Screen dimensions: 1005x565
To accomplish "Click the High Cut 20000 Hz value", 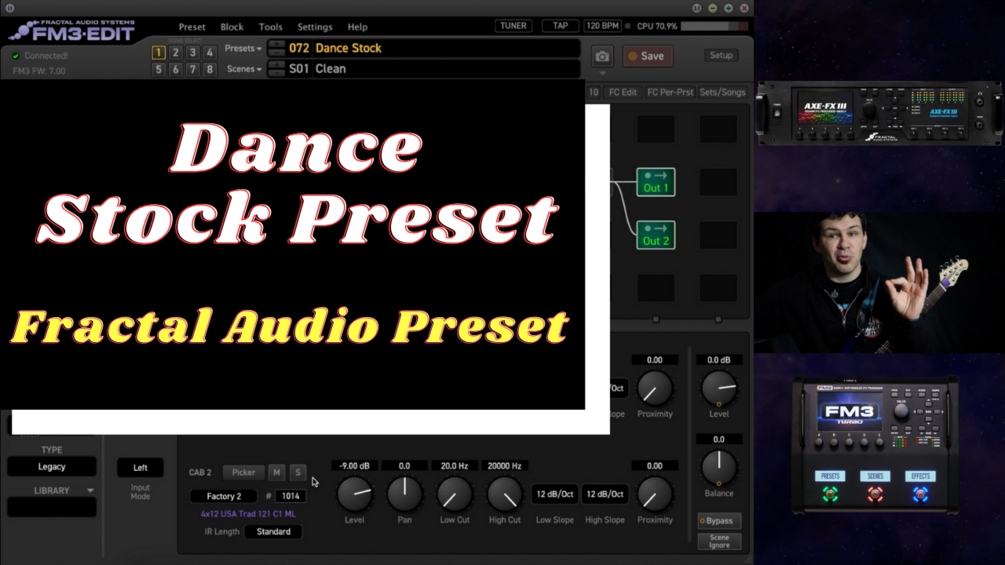I will (504, 466).
